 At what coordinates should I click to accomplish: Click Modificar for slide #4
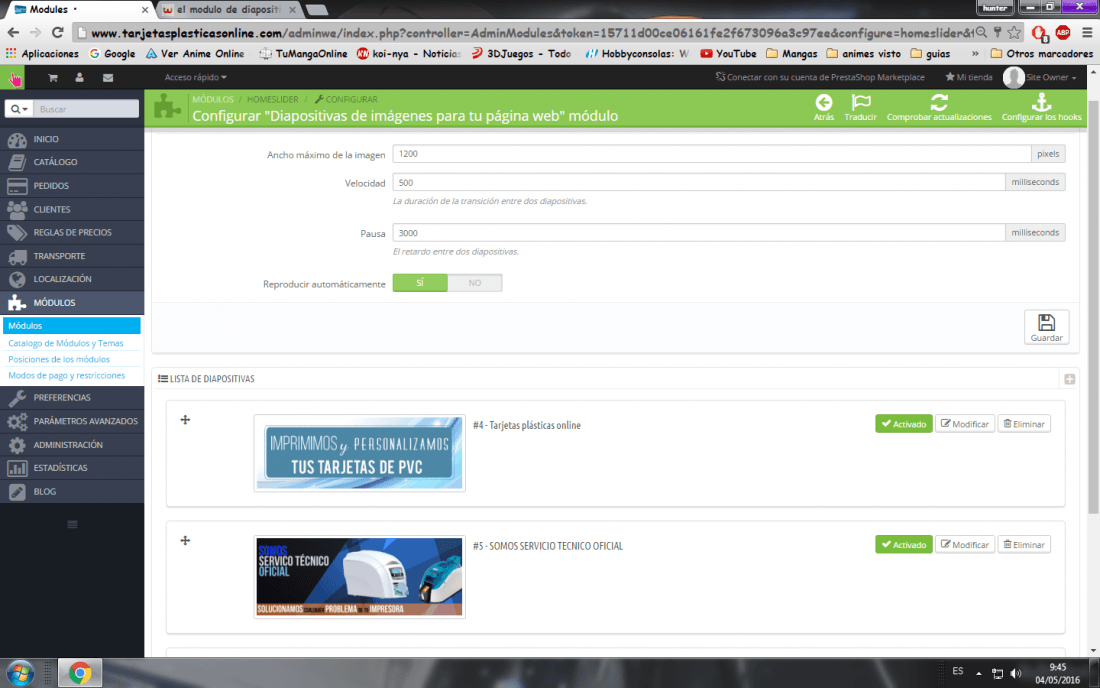(x=965, y=424)
